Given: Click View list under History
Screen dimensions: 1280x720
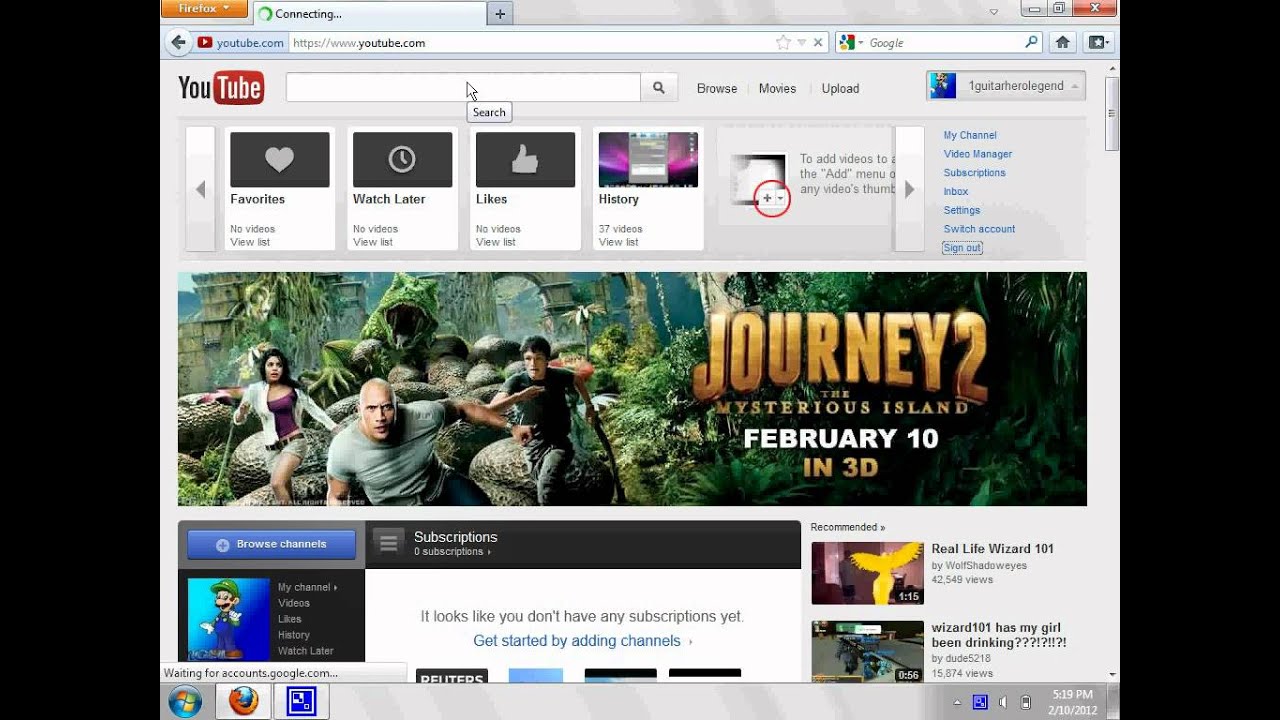Looking at the screenshot, I should click(619, 242).
